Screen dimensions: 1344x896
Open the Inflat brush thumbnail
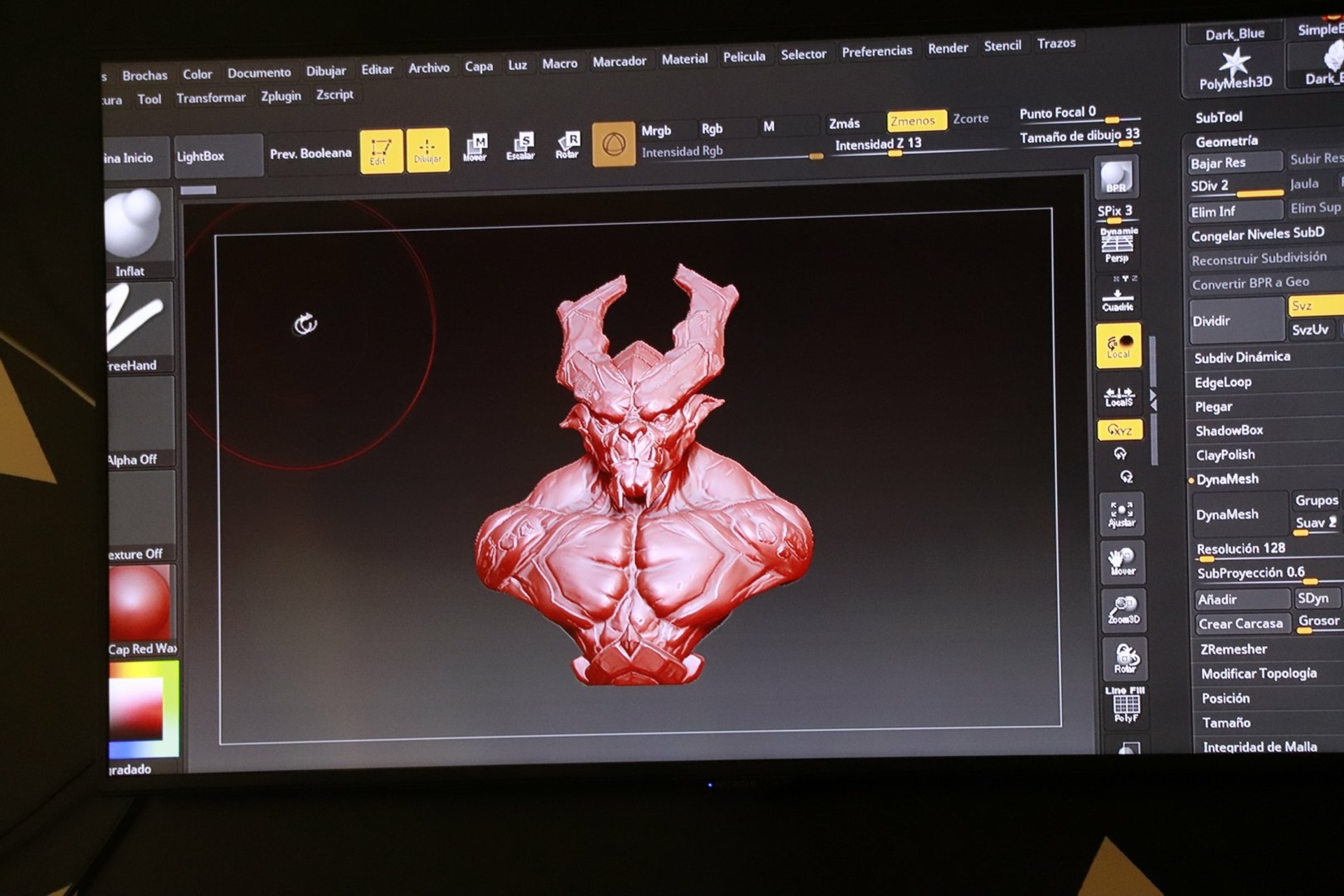(x=139, y=233)
